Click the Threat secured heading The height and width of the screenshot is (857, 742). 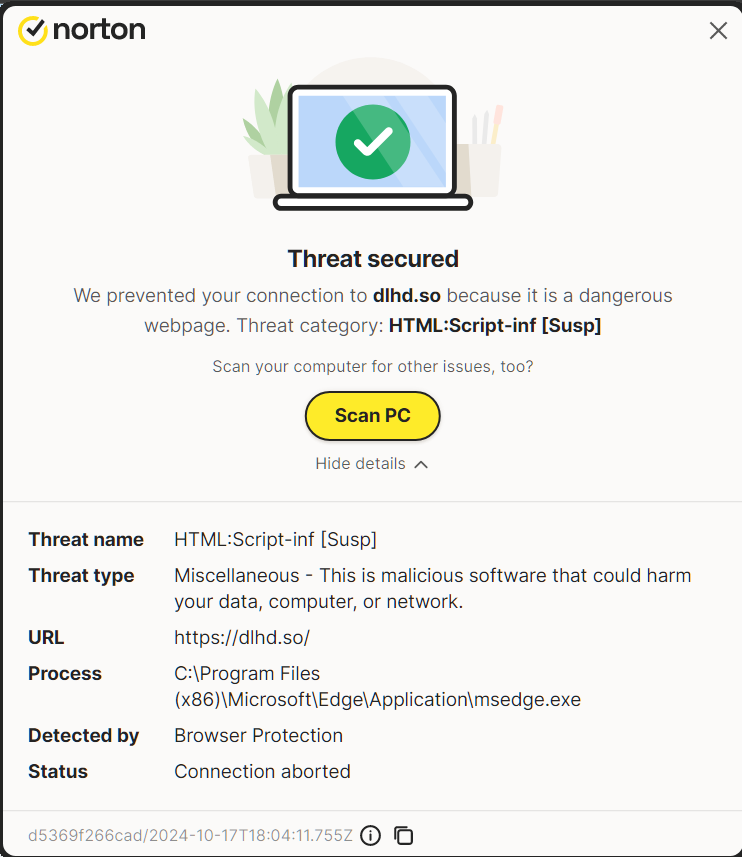pyautogui.click(x=373, y=259)
